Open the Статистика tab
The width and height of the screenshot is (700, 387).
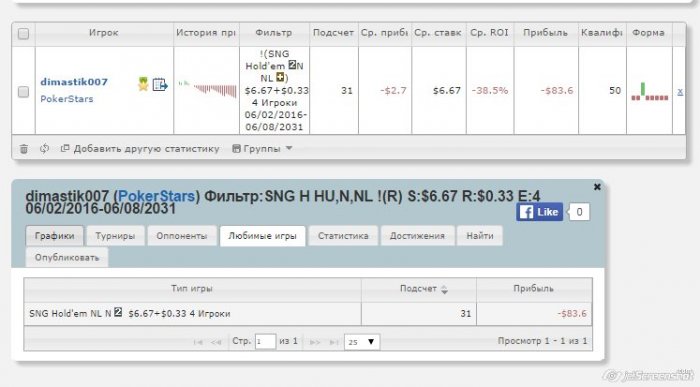click(343, 236)
